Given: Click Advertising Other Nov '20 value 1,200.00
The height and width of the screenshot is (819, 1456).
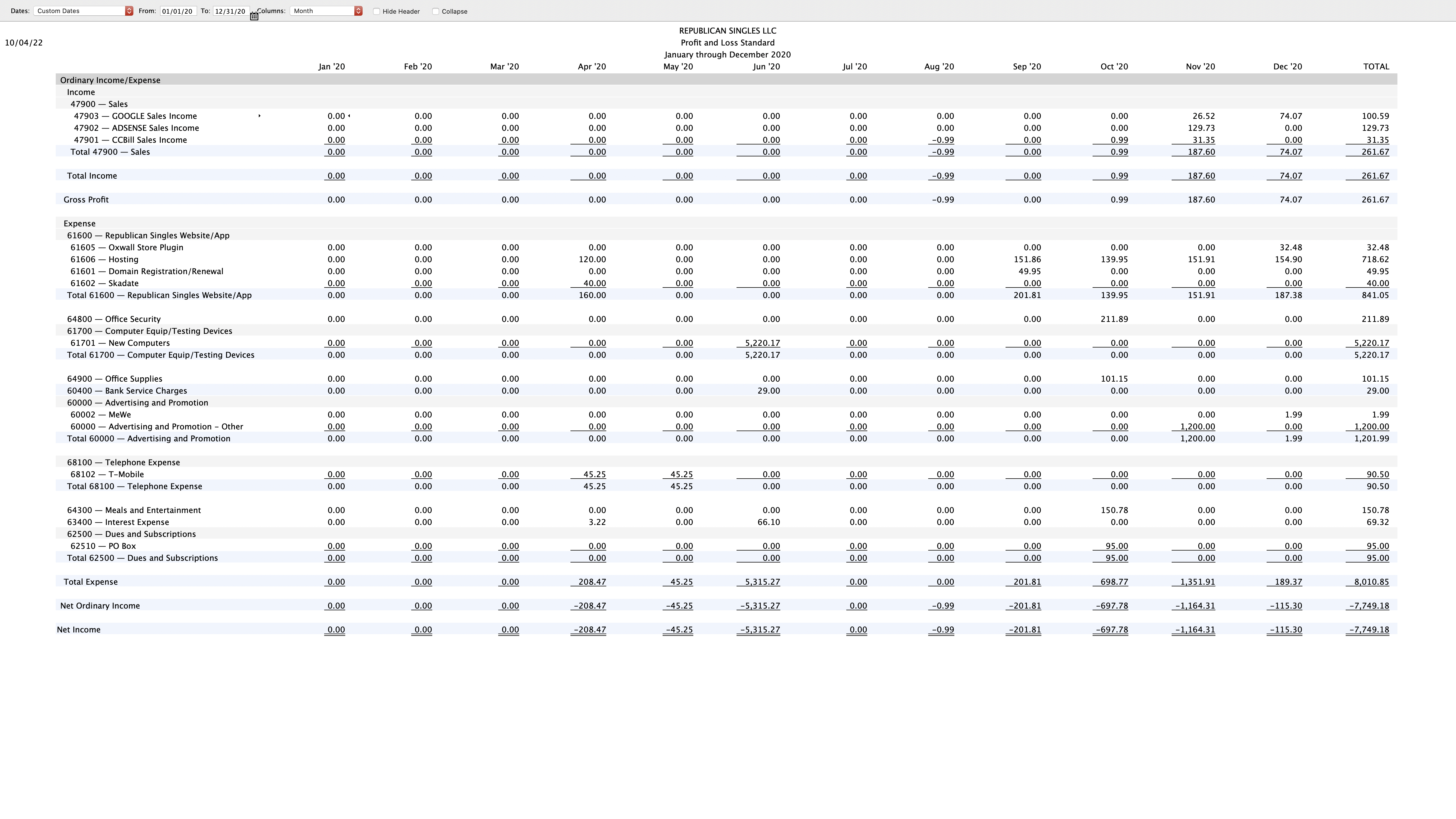Looking at the screenshot, I should pyautogui.click(x=1198, y=427).
